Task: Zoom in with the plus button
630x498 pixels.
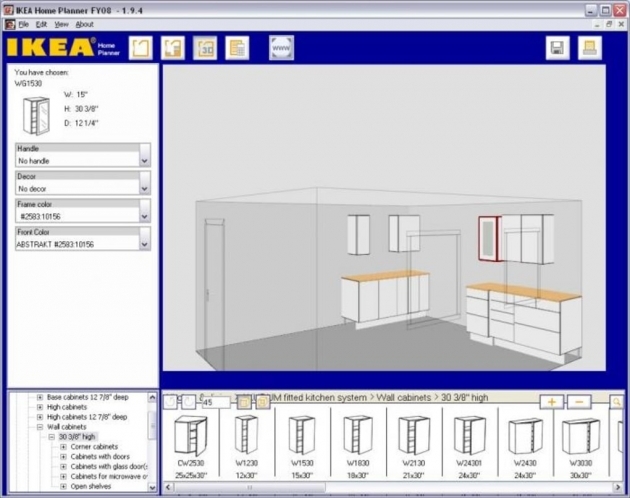Action: pyautogui.click(x=552, y=402)
